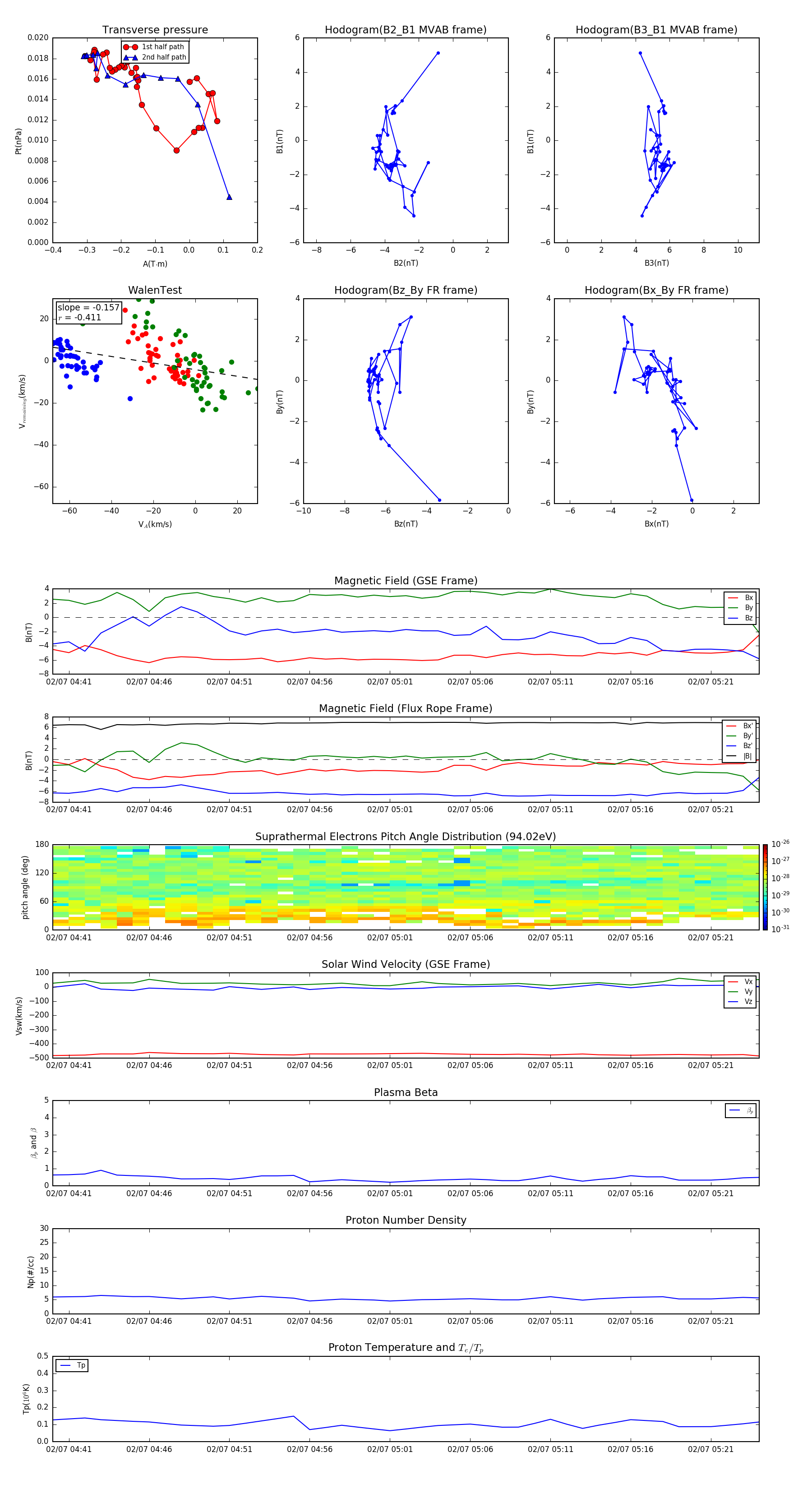This screenshot has width=812, height=1489.
Task: Click the lowest blue triangle in Transverse pressure
Action: [230, 197]
